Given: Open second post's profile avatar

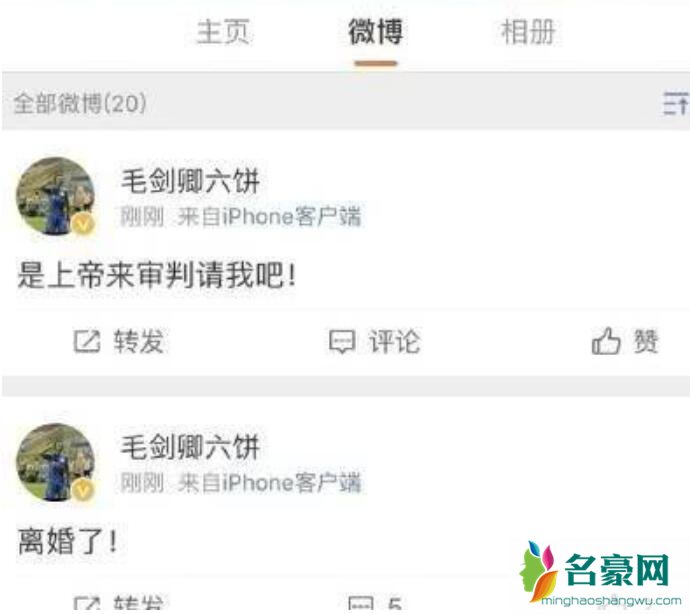Looking at the screenshot, I should tap(55, 463).
